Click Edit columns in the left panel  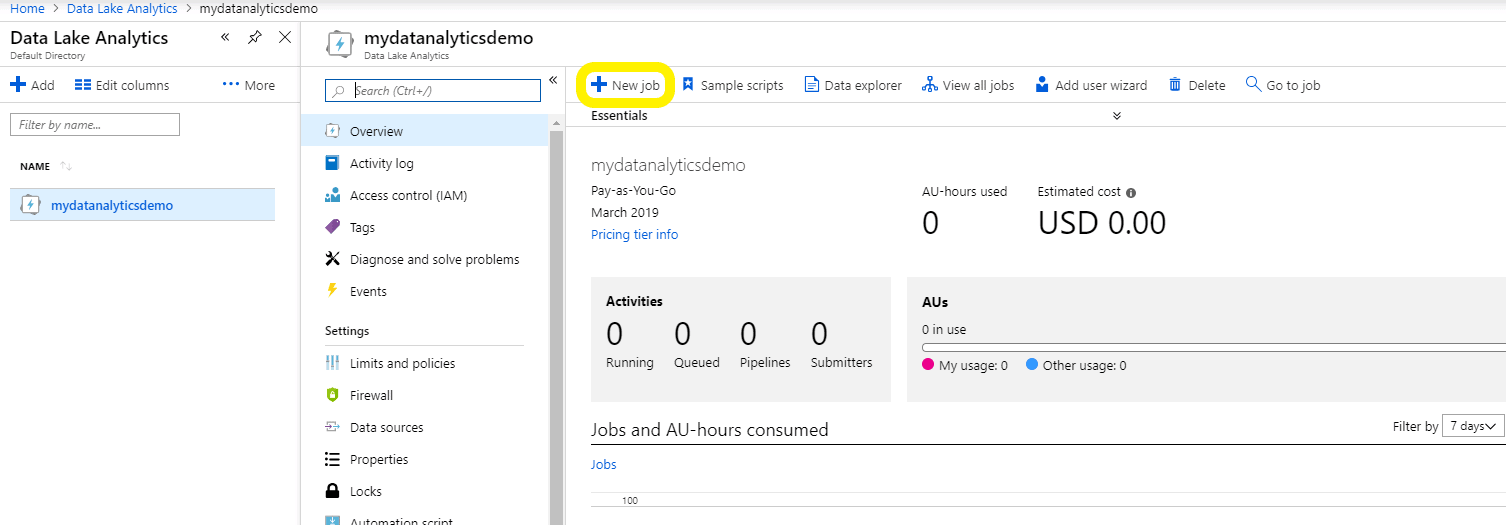[122, 85]
